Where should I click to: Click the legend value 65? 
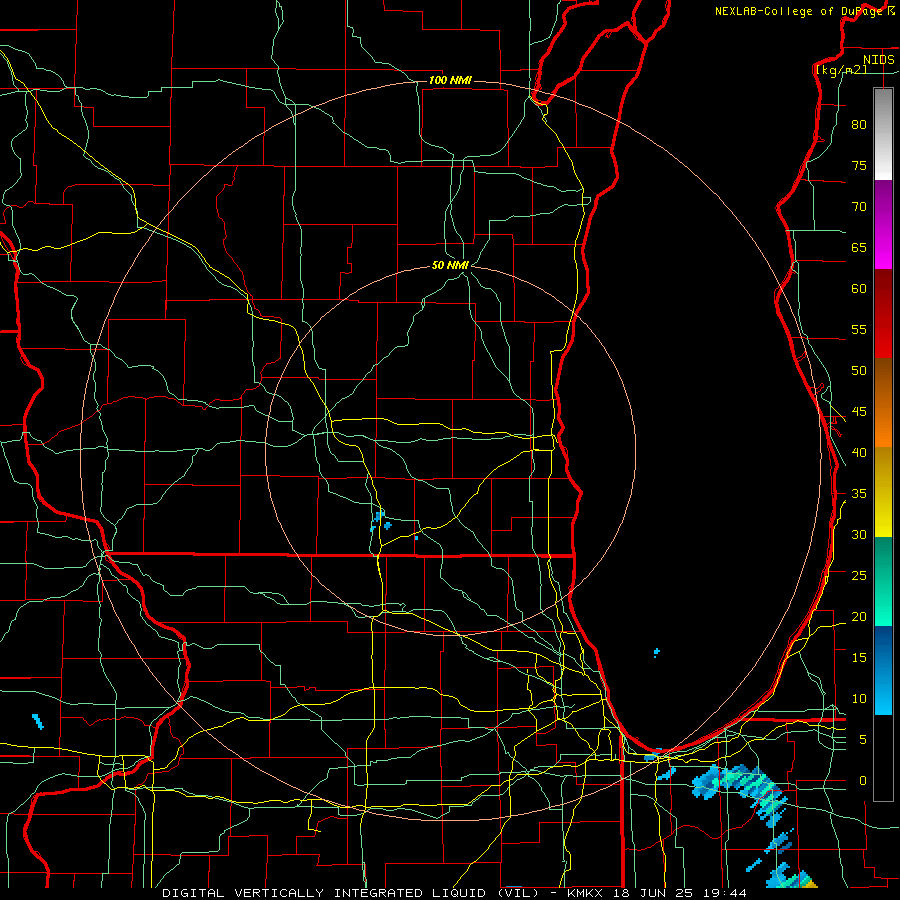click(x=859, y=248)
